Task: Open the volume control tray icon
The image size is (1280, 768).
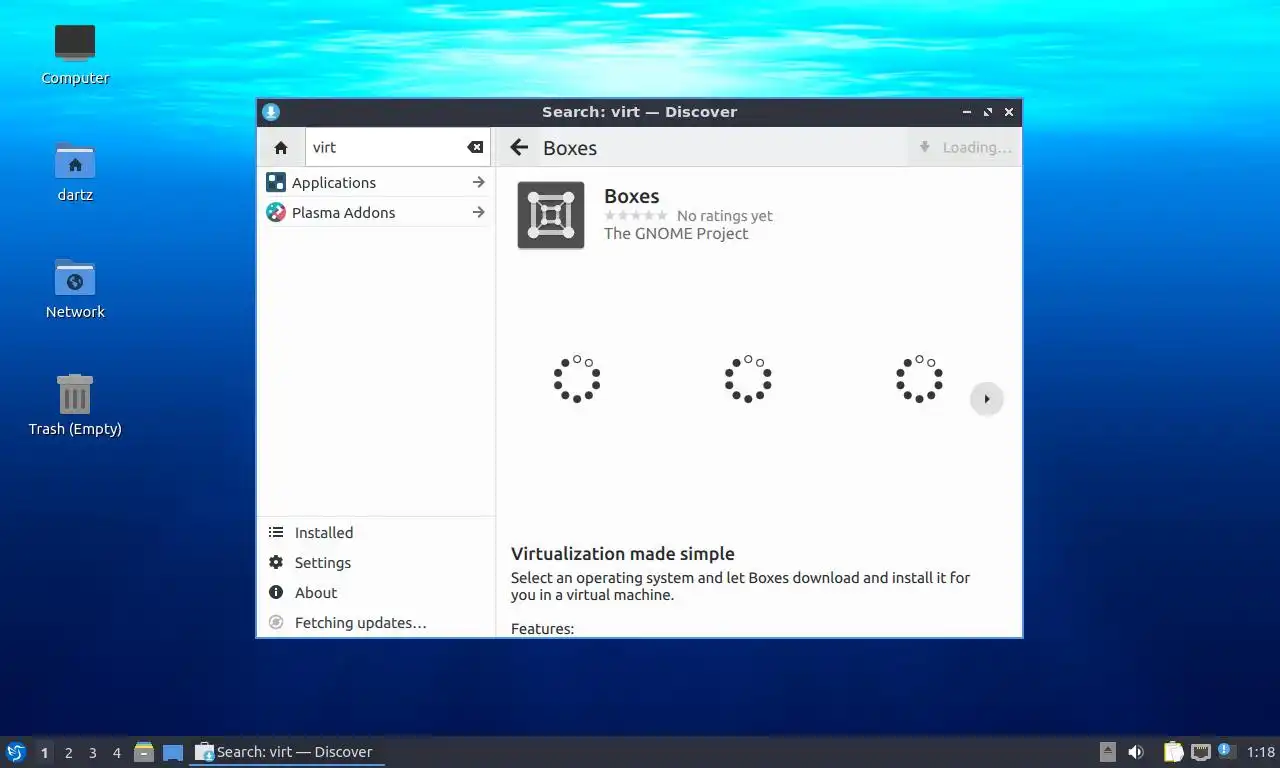Action: [1136, 752]
